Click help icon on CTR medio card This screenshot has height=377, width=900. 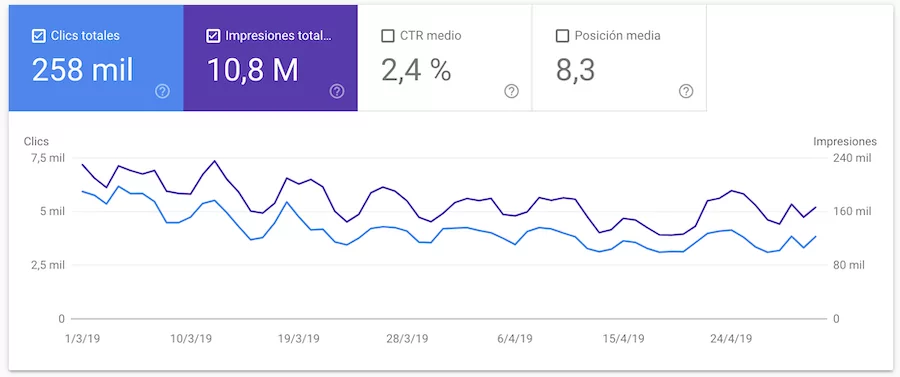[511, 91]
